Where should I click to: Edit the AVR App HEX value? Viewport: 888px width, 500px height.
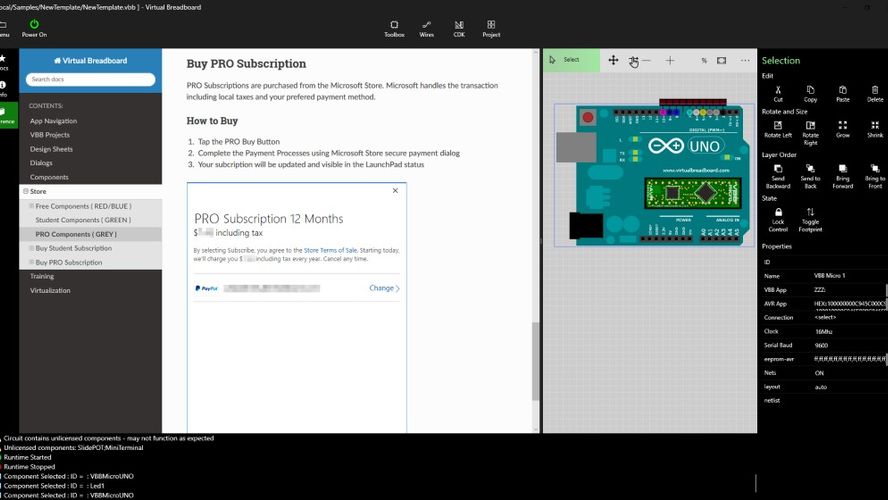tap(849, 304)
